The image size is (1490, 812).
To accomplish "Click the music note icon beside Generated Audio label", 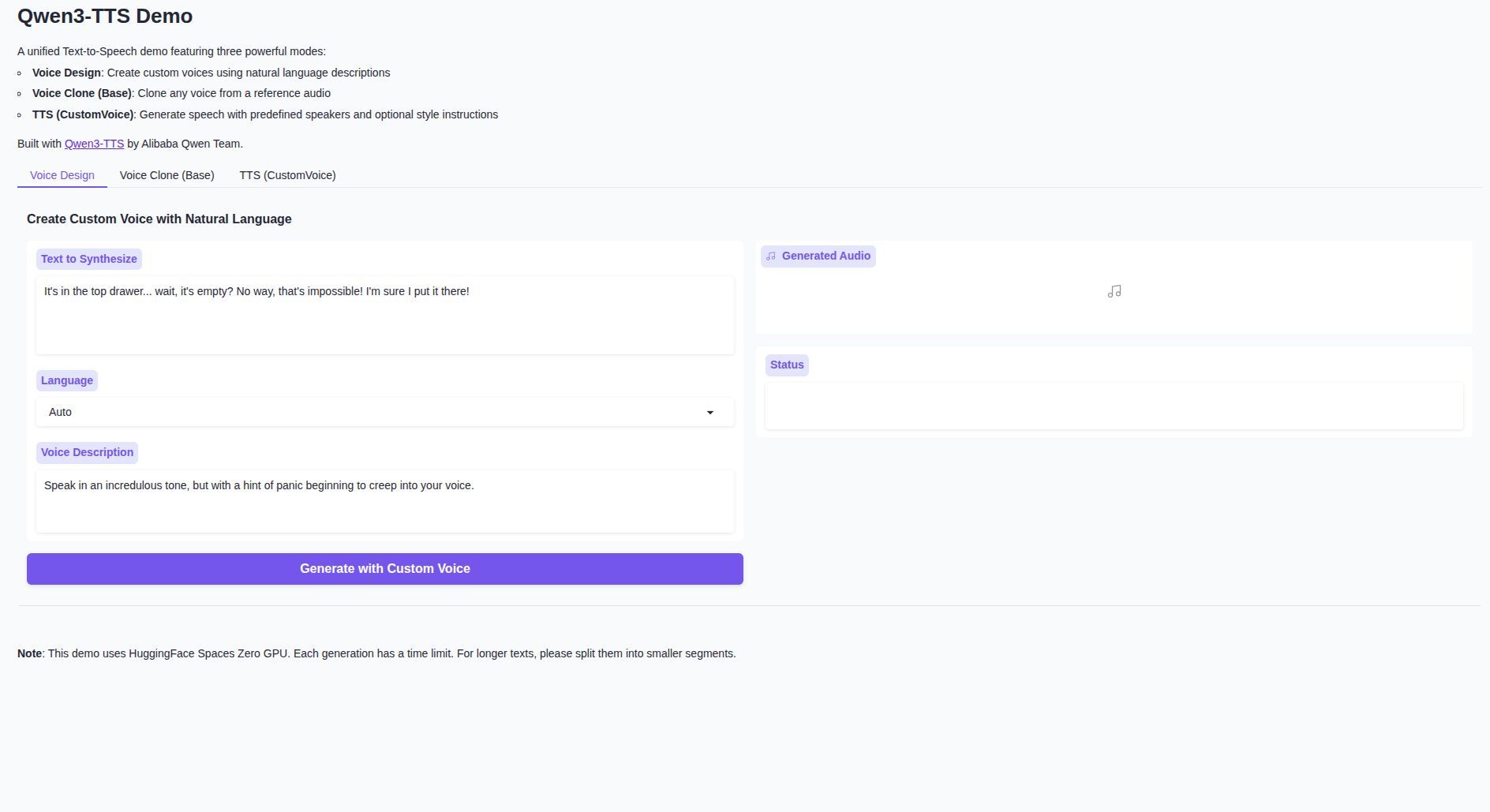I will click(770, 256).
